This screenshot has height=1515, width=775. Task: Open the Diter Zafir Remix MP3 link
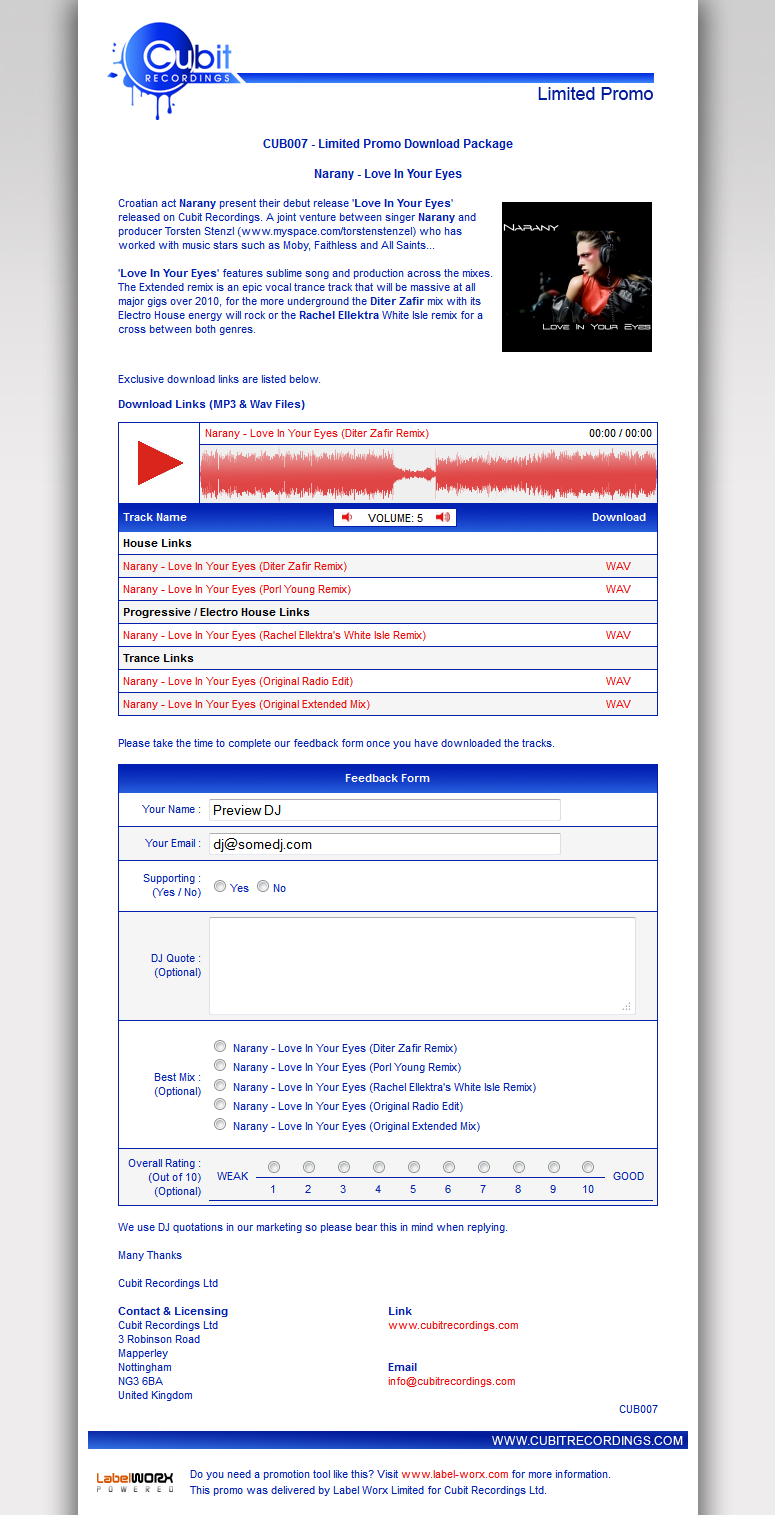pyautogui.click(x=235, y=566)
